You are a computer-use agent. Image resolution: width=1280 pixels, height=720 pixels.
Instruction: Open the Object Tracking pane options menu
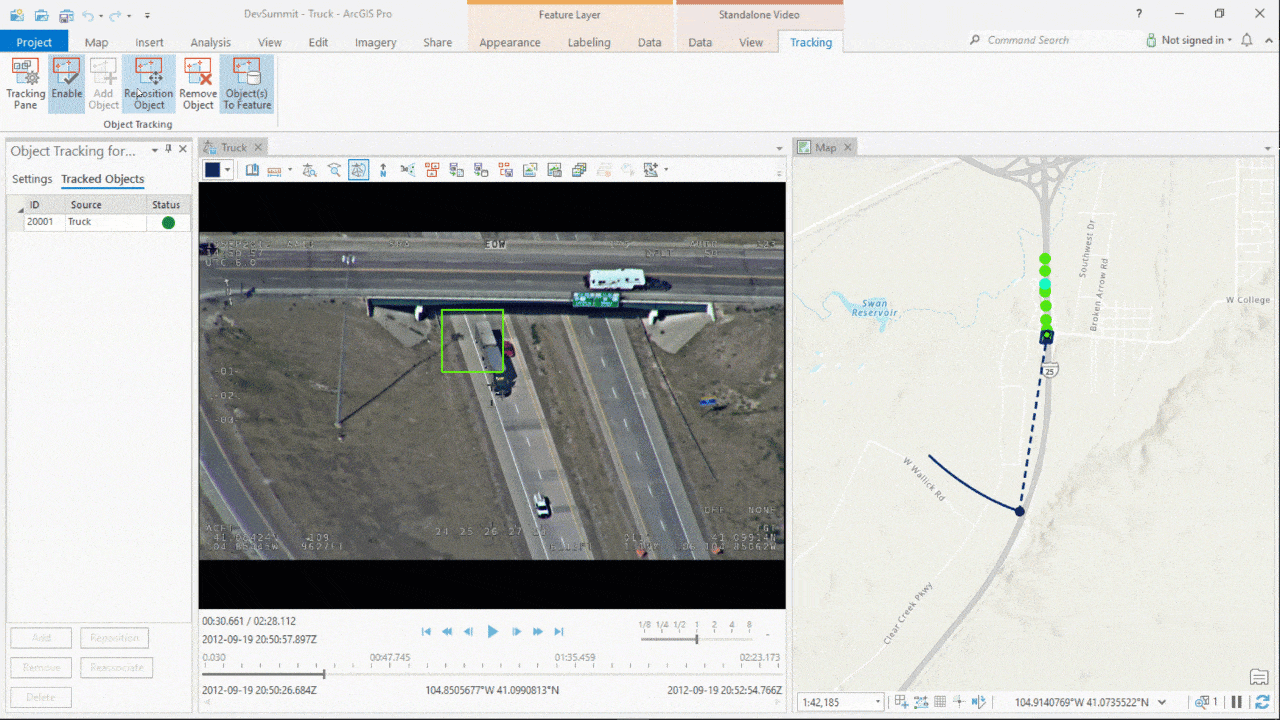coord(155,150)
